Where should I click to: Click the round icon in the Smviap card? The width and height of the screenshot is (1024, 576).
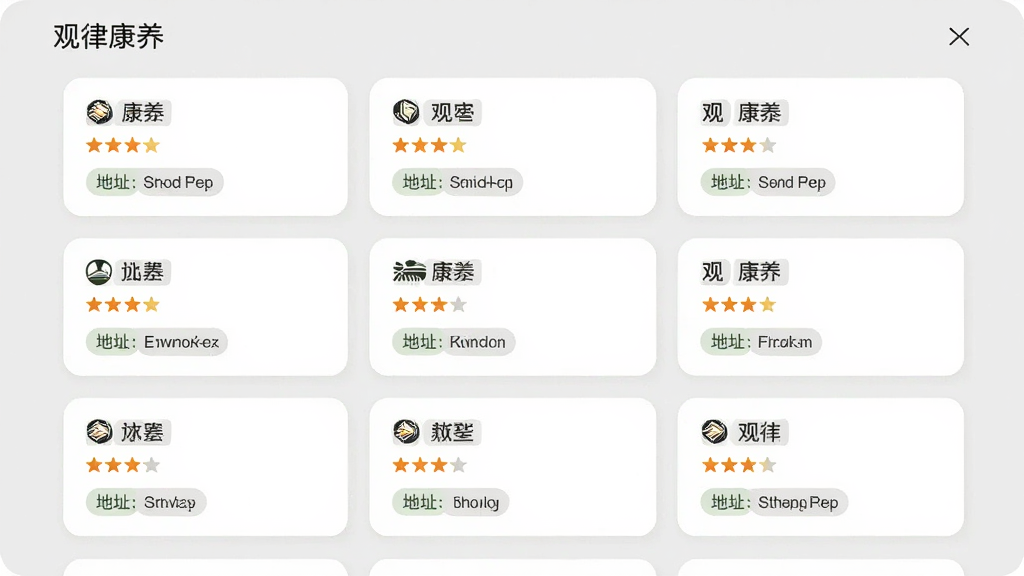point(99,432)
